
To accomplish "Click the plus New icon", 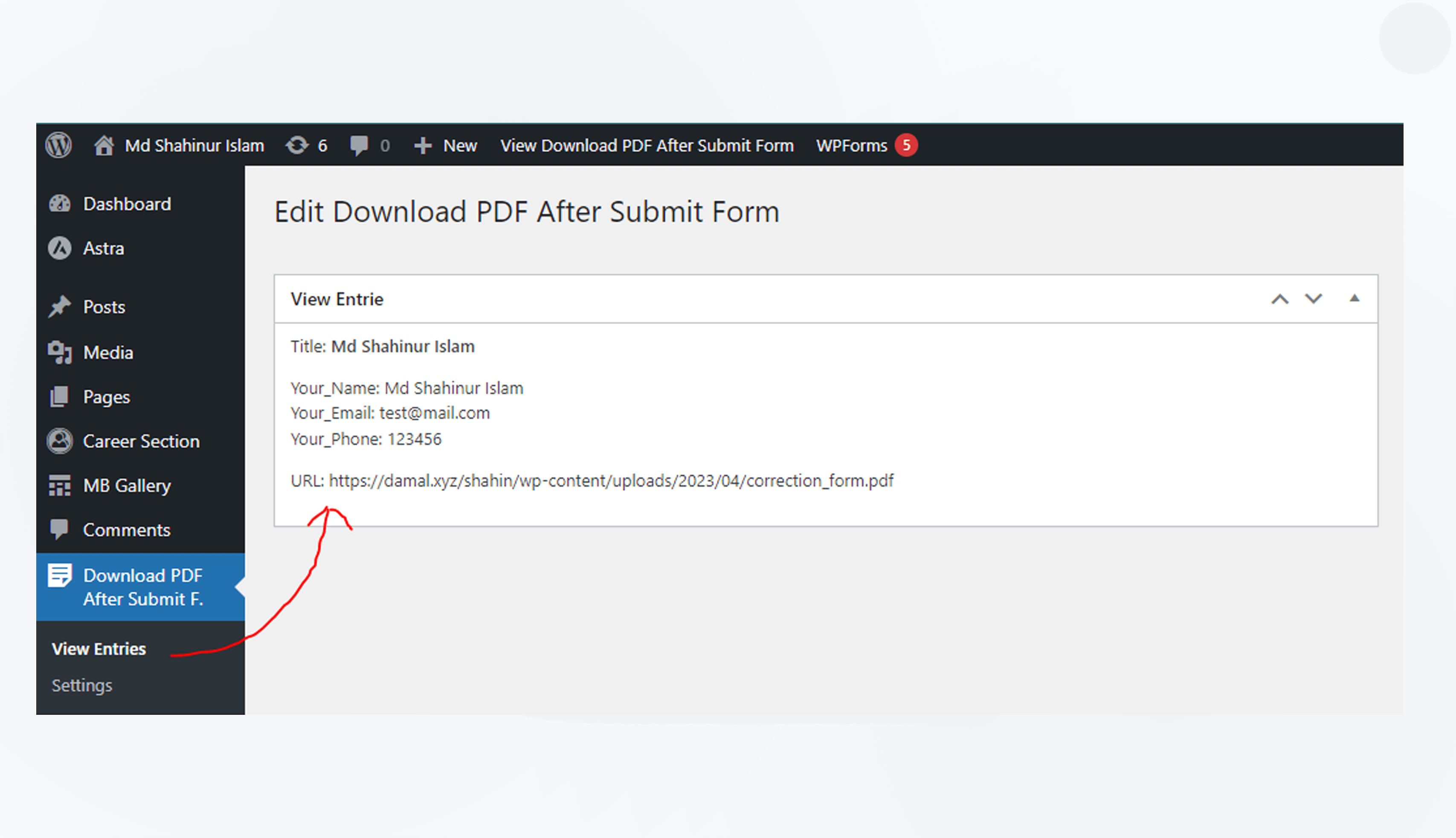I will (423, 146).
